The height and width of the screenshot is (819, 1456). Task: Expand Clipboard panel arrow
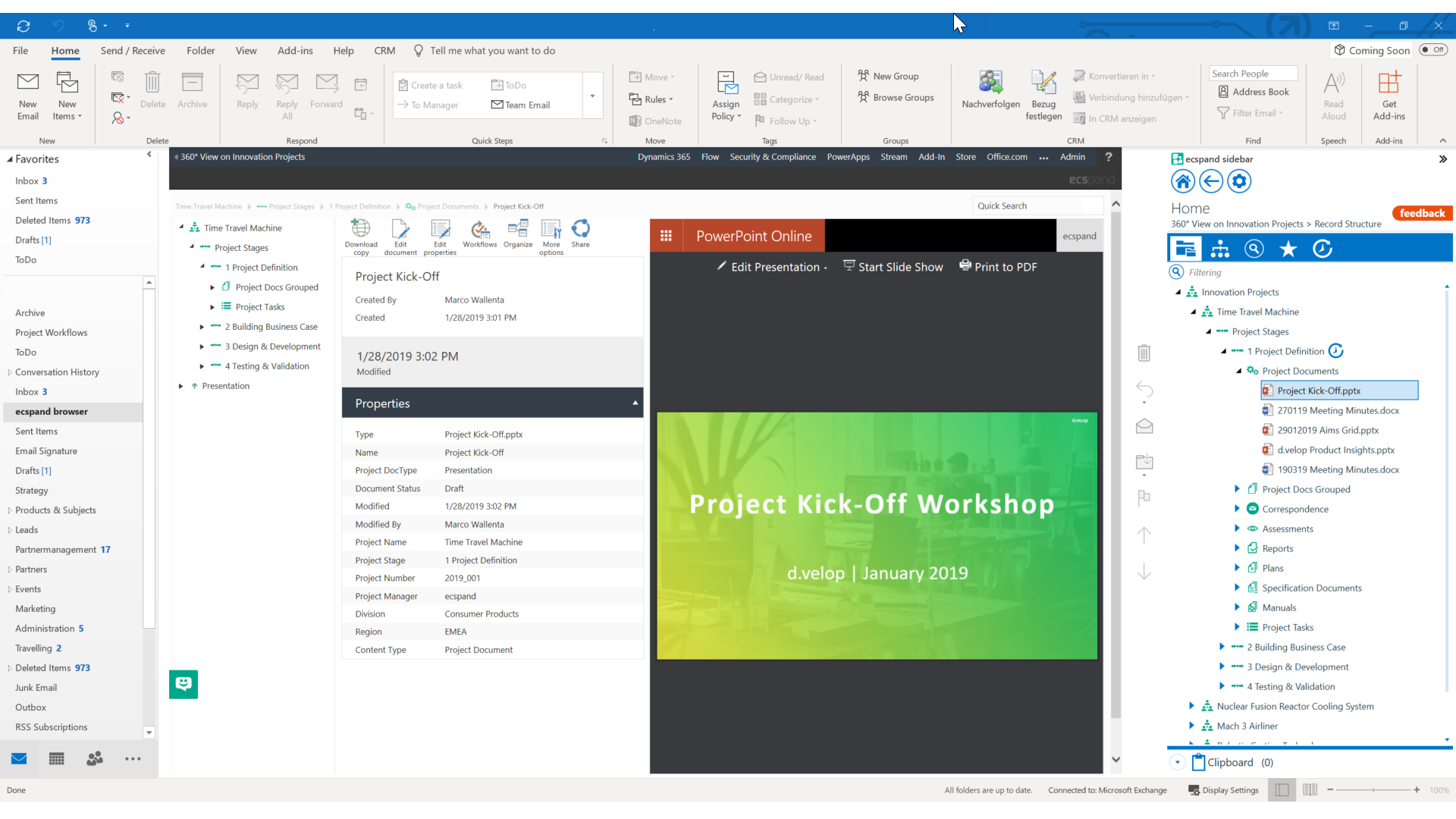click(1178, 763)
